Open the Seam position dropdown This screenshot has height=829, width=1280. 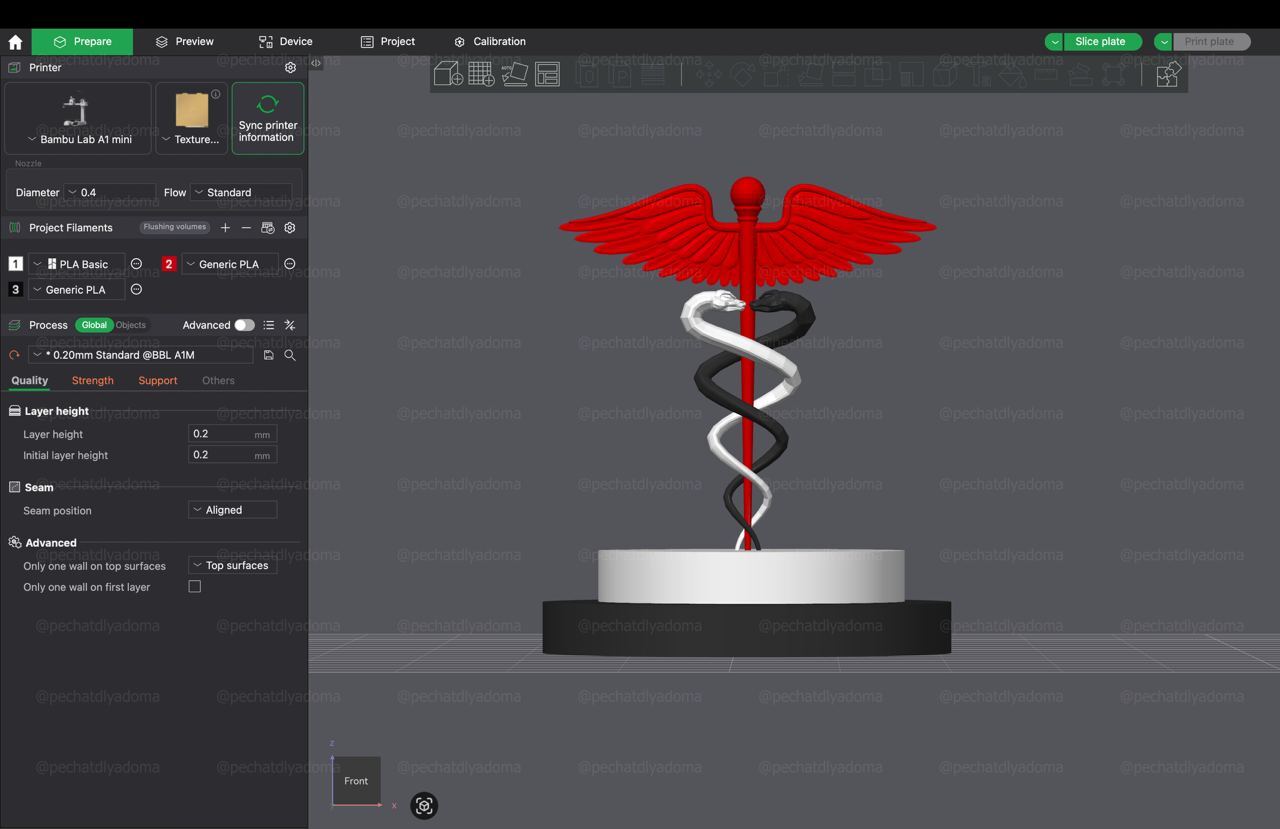[x=232, y=510]
